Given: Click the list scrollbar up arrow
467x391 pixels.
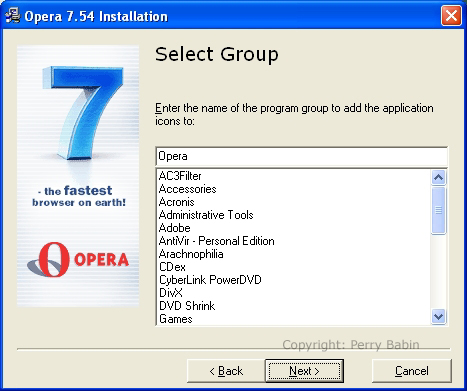Looking at the screenshot, I should tap(438, 177).
